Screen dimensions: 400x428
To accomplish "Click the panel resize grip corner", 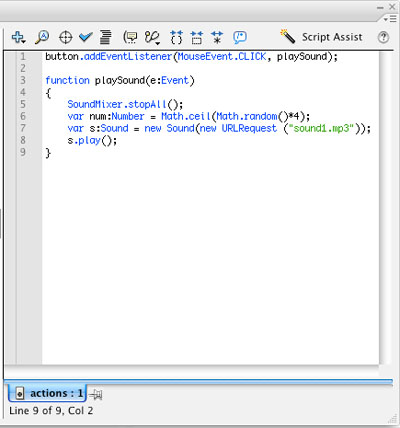I will pyautogui.click(x=393, y=419).
